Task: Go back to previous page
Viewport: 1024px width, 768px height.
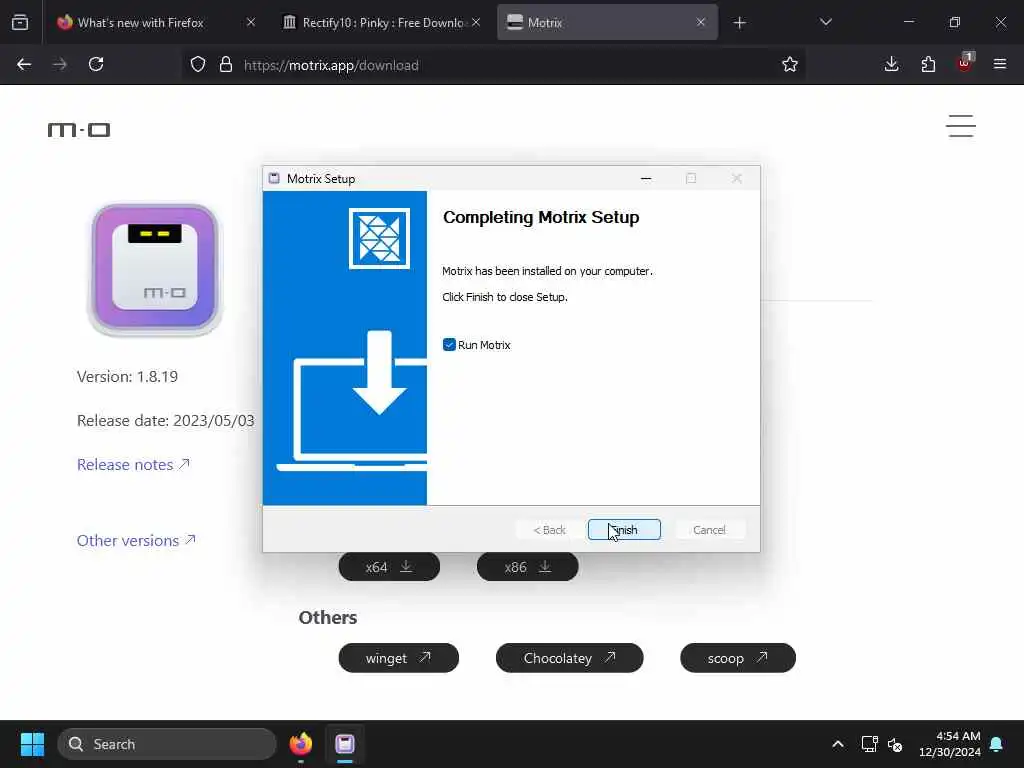Action: [x=24, y=65]
